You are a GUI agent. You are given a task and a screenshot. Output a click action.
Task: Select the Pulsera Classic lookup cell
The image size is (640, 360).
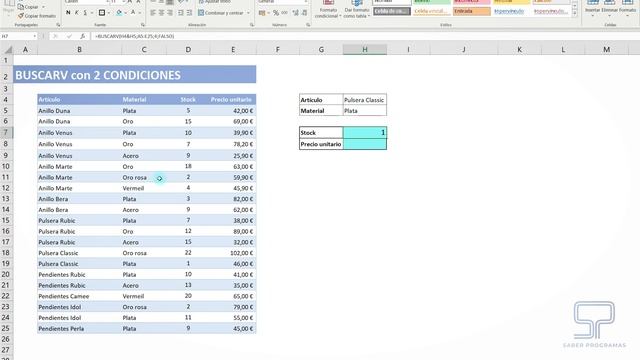pos(365,100)
